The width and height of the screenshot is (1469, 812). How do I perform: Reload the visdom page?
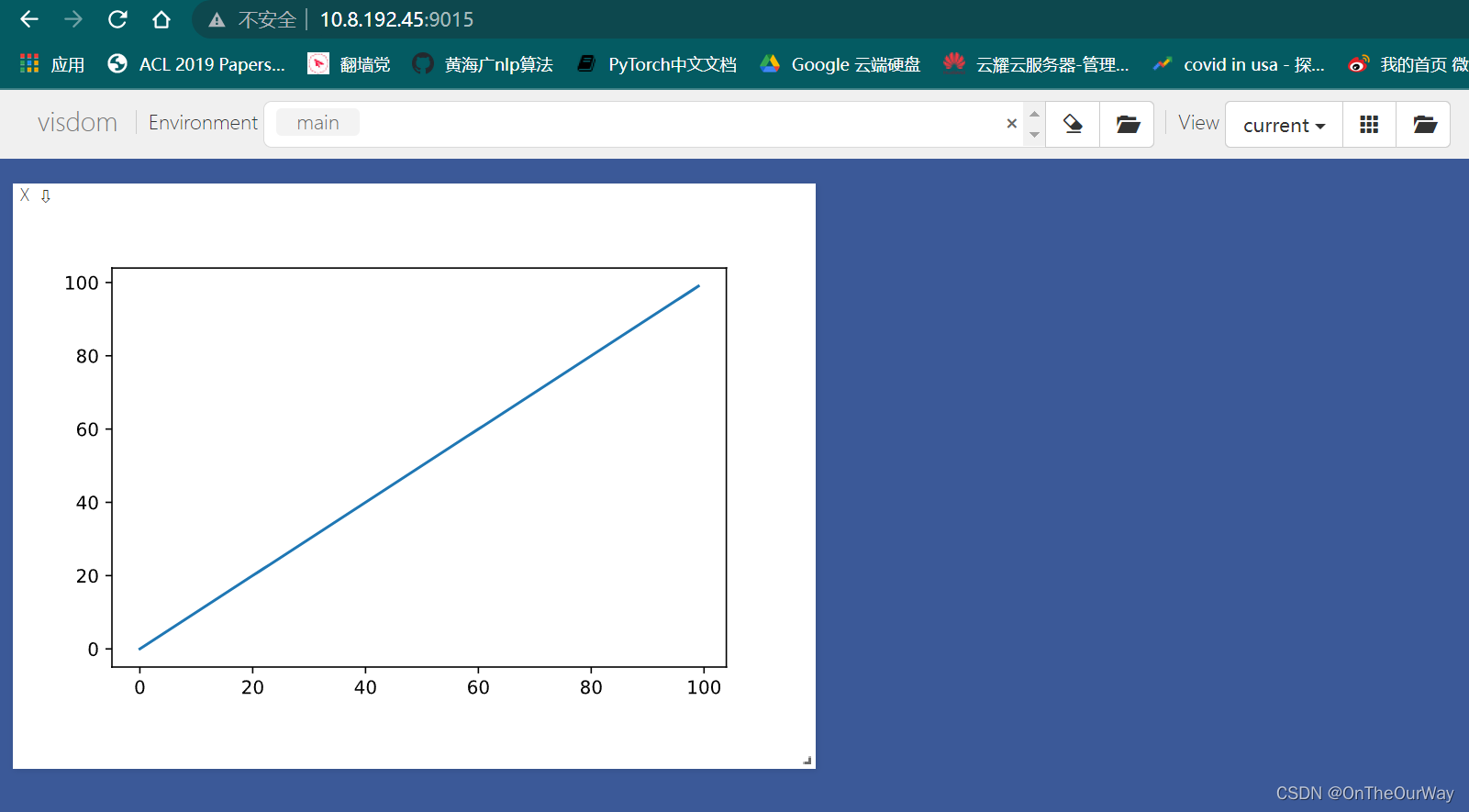point(117,19)
